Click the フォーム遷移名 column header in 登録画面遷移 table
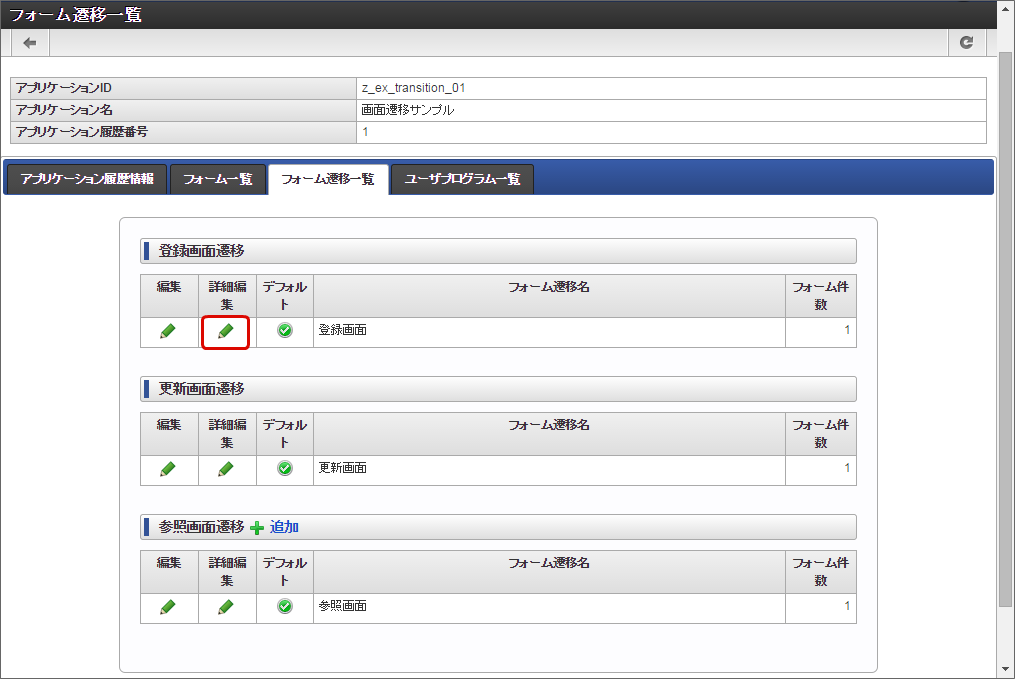 point(550,296)
